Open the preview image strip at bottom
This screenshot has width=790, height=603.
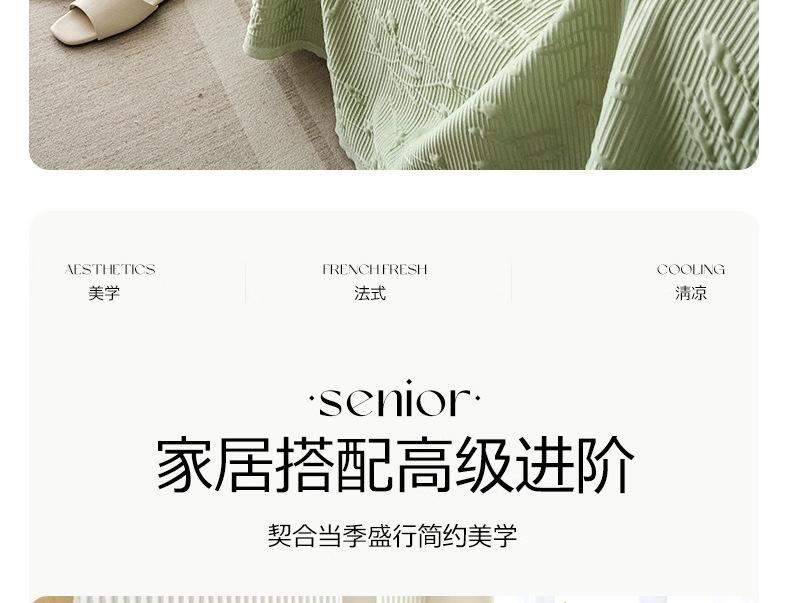click(394, 599)
